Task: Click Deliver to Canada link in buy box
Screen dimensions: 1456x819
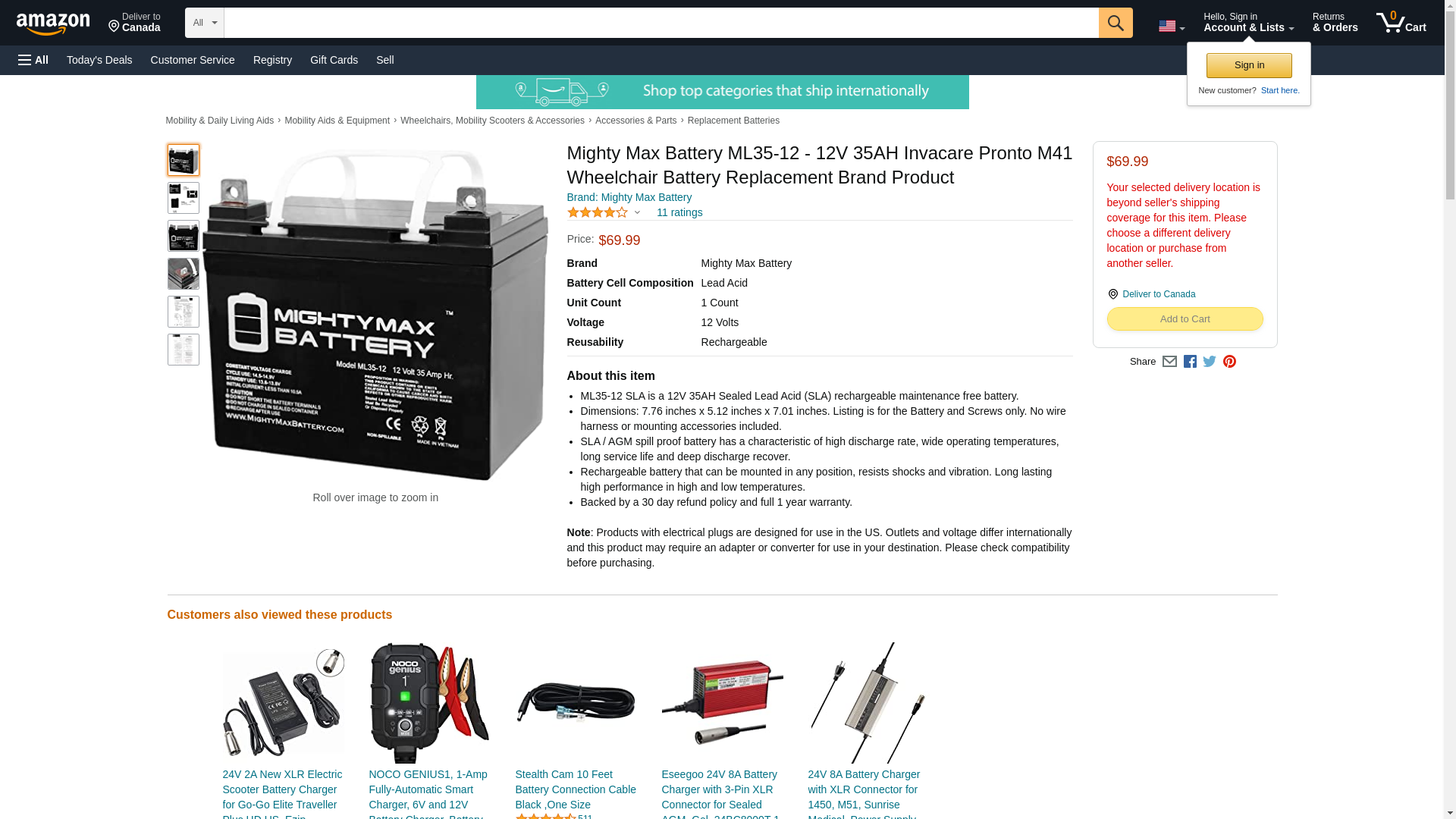Action: click(1159, 294)
